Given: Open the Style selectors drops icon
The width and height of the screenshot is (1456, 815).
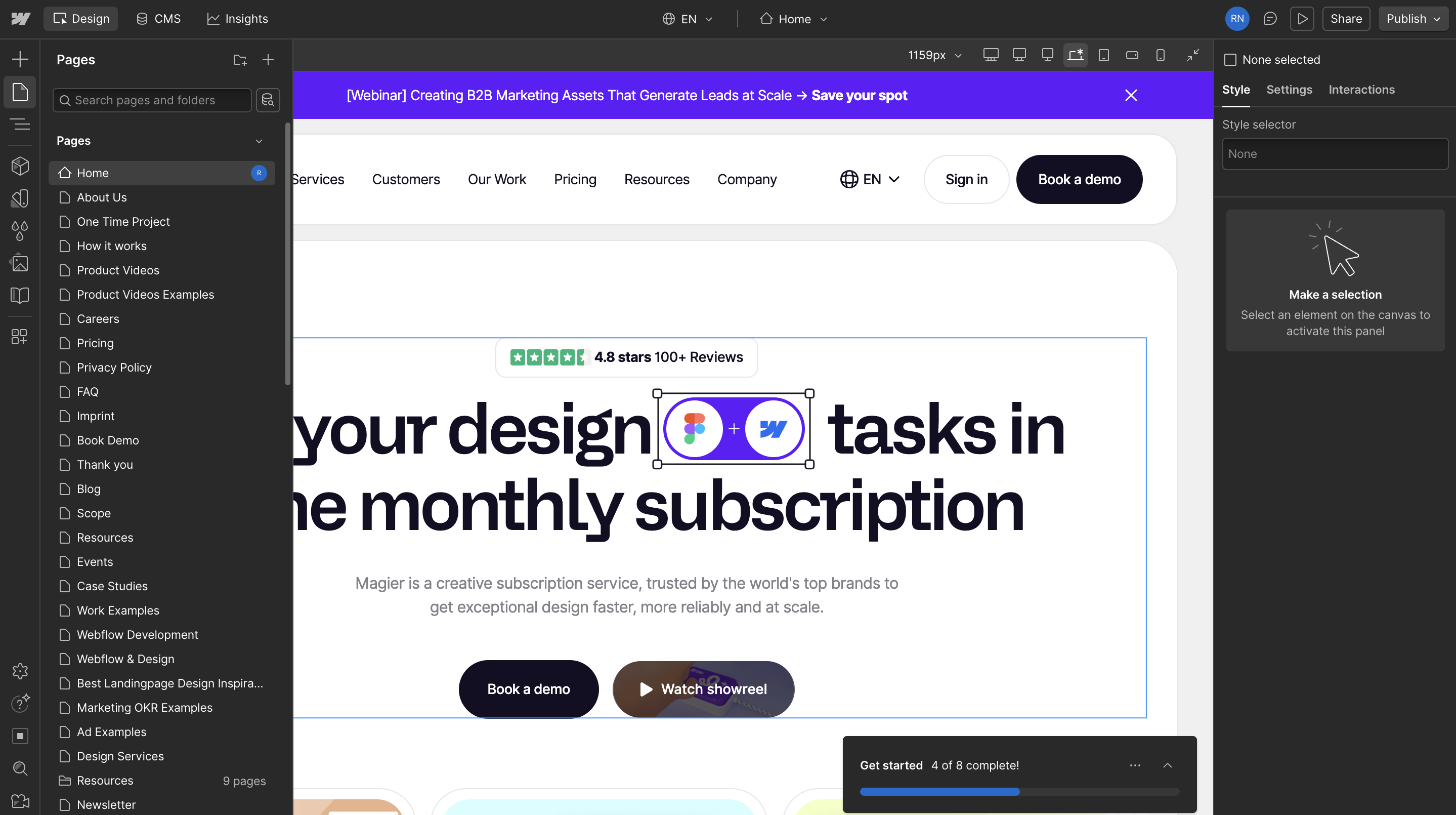Looking at the screenshot, I should (x=20, y=230).
